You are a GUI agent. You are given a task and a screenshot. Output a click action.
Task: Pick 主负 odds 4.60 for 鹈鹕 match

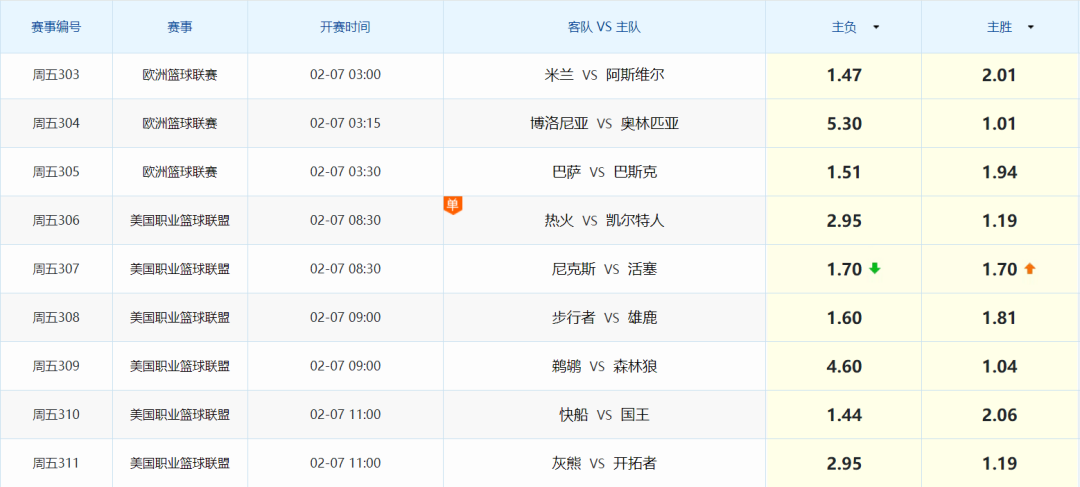tap(844, 366)
